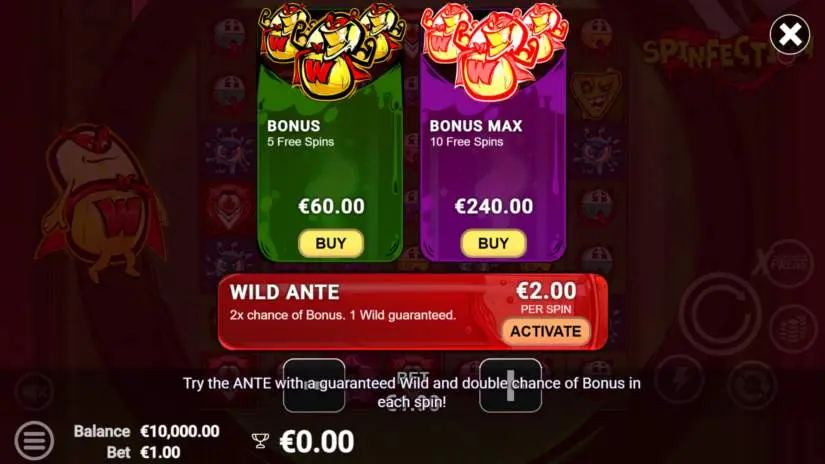Toggle the sound speaker icon
This screenshot has height=464, width=825.
34,391
